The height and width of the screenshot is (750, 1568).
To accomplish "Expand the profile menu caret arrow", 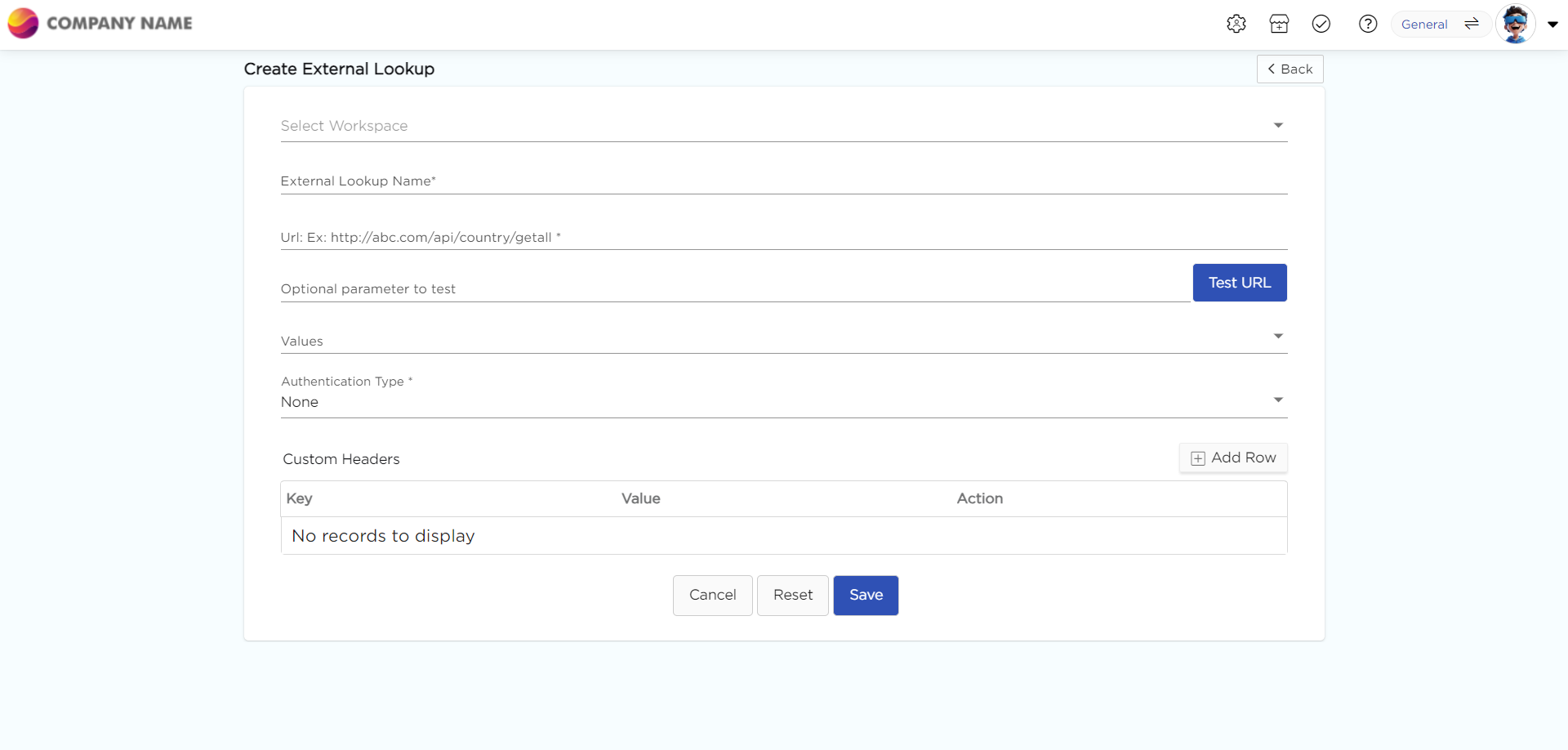I will (x=1552, y=25).
